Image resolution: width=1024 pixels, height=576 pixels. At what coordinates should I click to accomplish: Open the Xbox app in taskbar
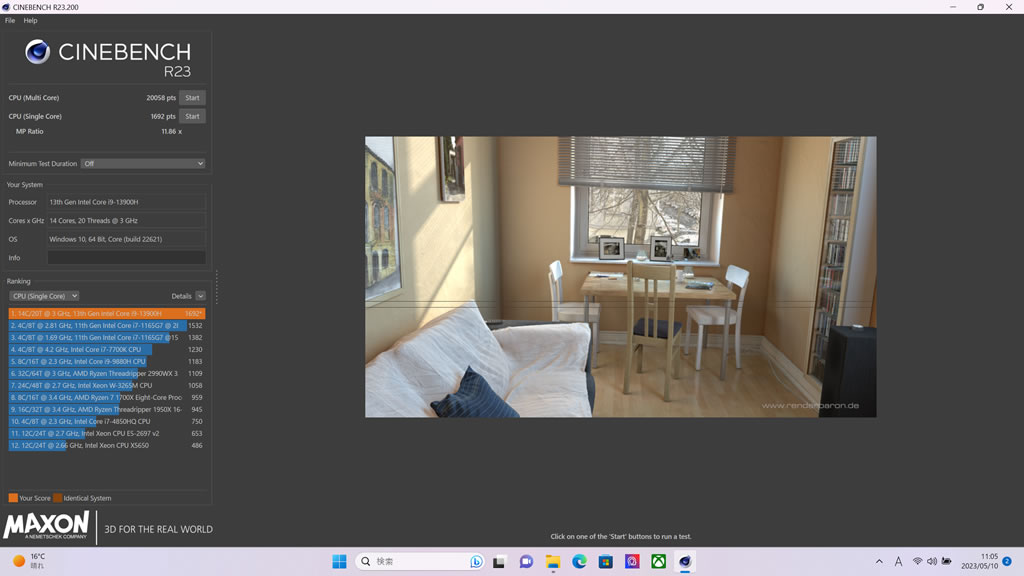658,562
